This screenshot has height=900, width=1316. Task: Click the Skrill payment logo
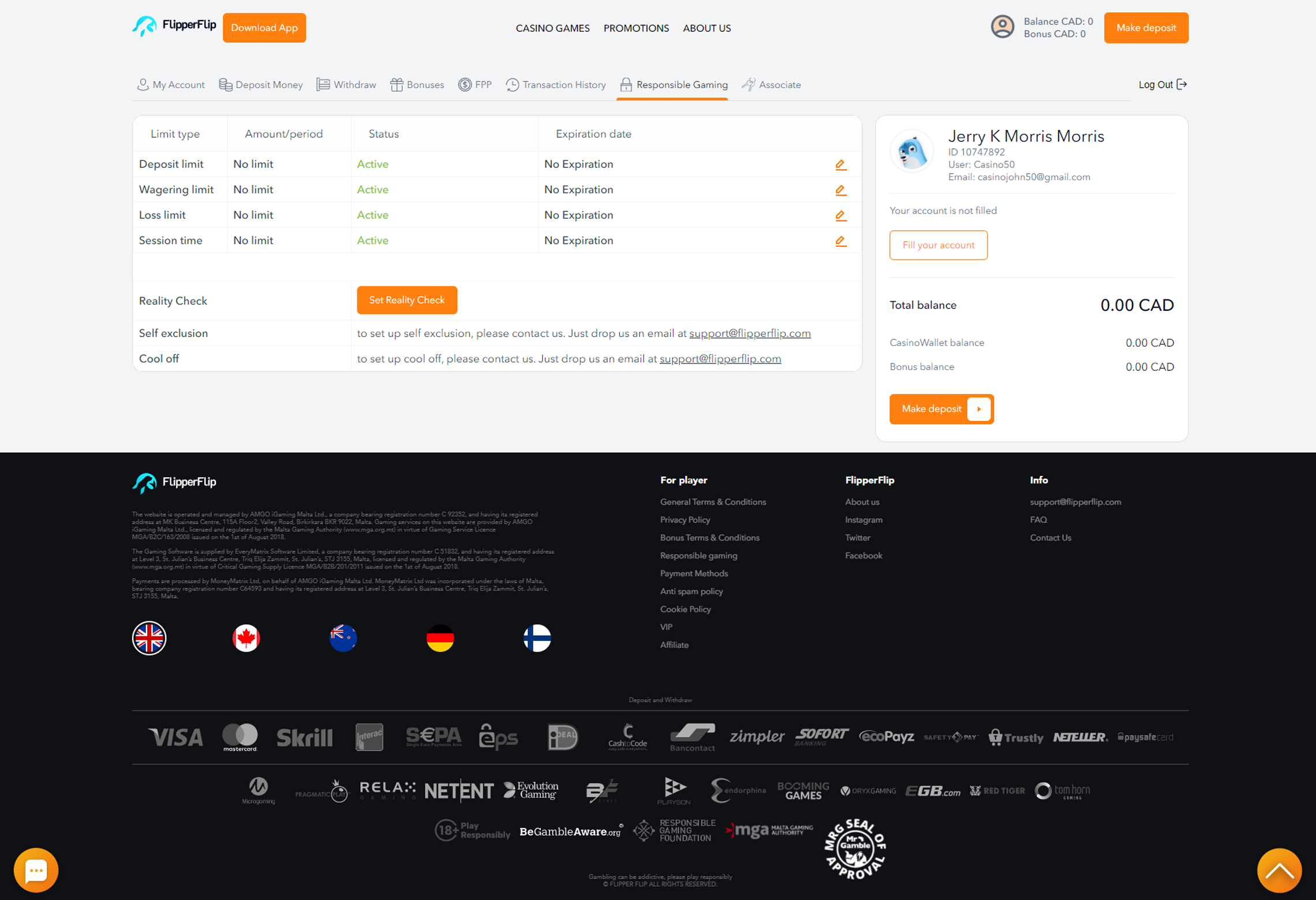pyautogui.click(x=305, y=737)
